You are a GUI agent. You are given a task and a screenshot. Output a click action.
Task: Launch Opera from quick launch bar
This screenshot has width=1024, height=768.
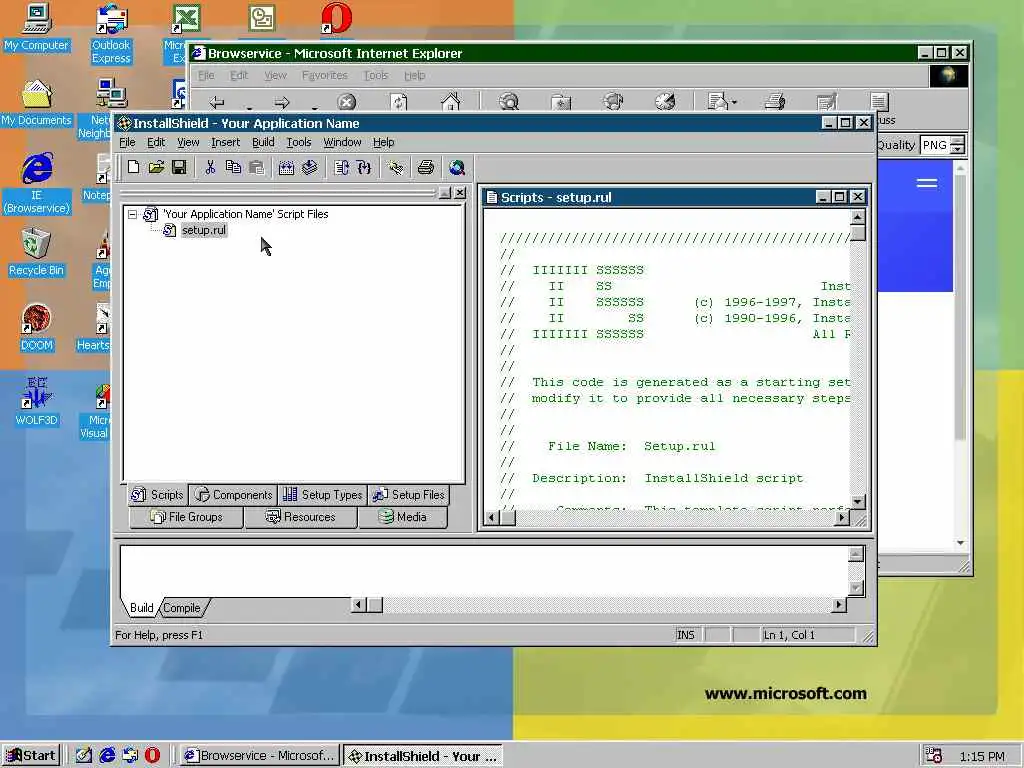pyautogui.click(x=152, y=756)
